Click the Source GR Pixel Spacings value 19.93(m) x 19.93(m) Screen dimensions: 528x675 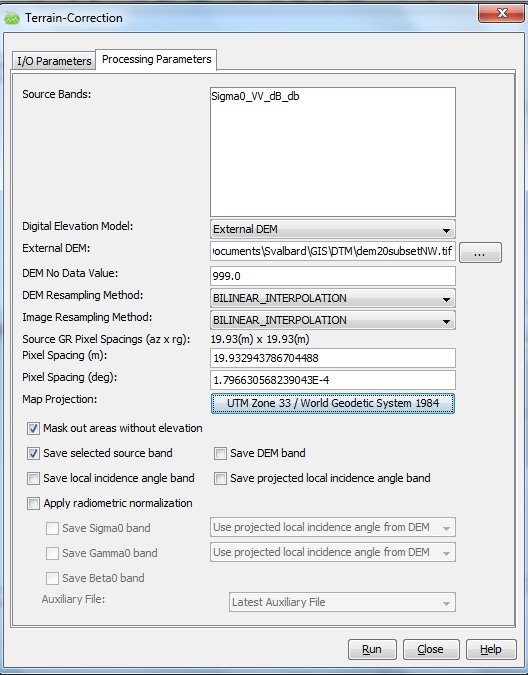[260, 339]
